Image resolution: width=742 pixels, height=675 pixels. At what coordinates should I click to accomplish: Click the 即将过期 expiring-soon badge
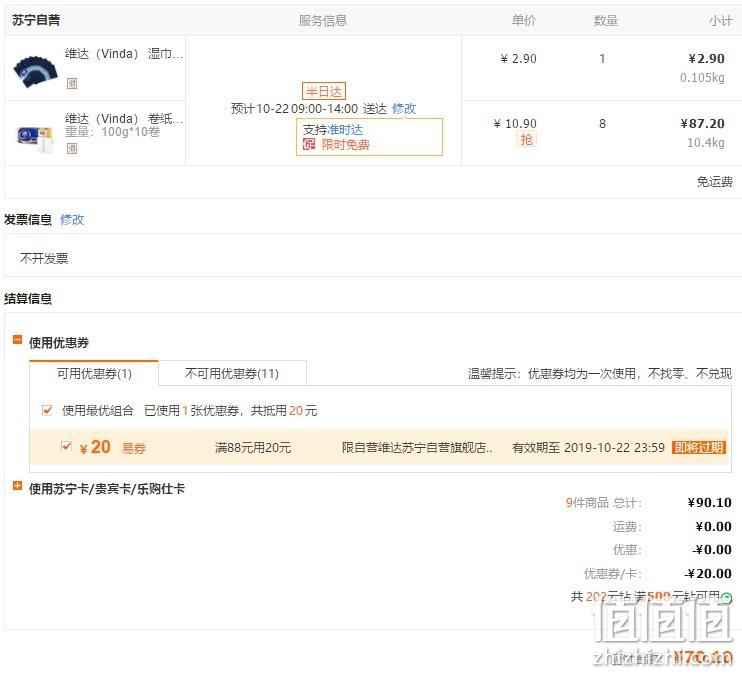pos(698,447)
